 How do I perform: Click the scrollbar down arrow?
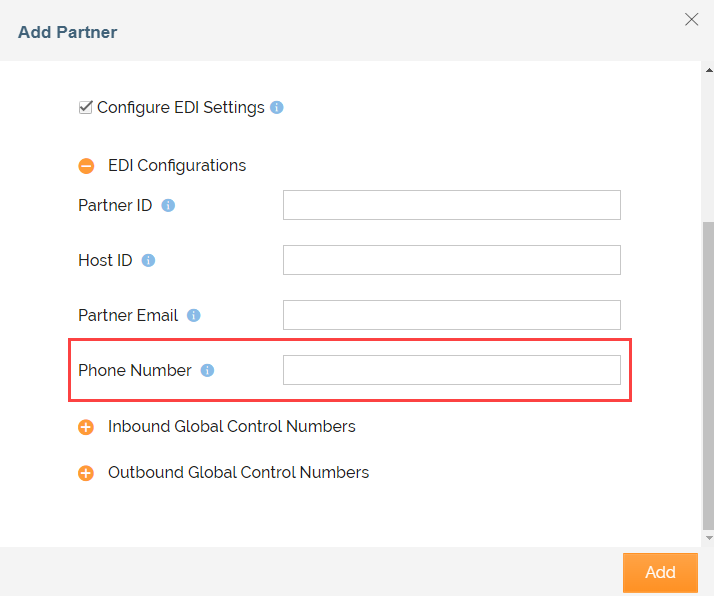click(x=708, y=538)
